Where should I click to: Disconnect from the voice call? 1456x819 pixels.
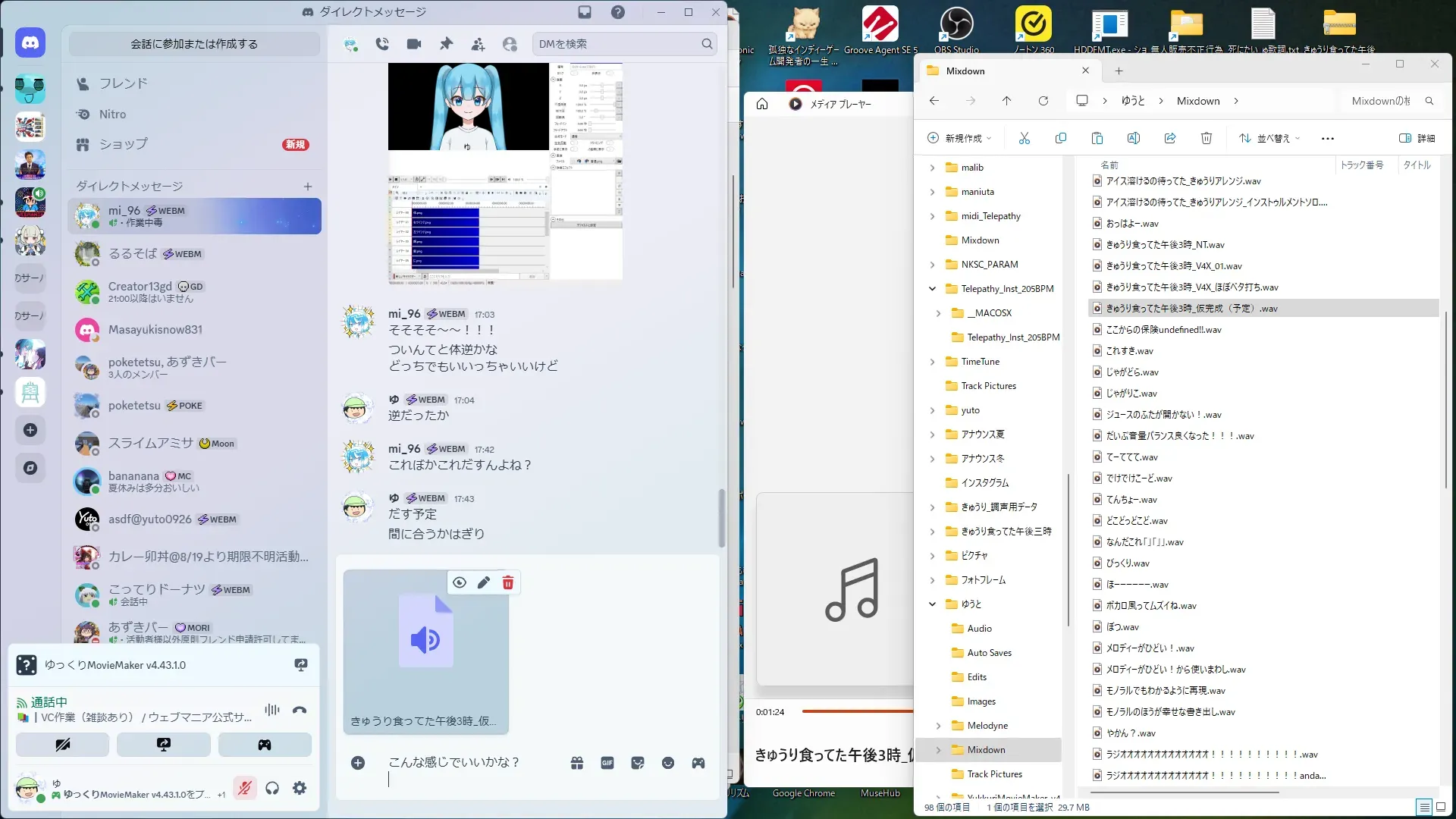[300, 711]
